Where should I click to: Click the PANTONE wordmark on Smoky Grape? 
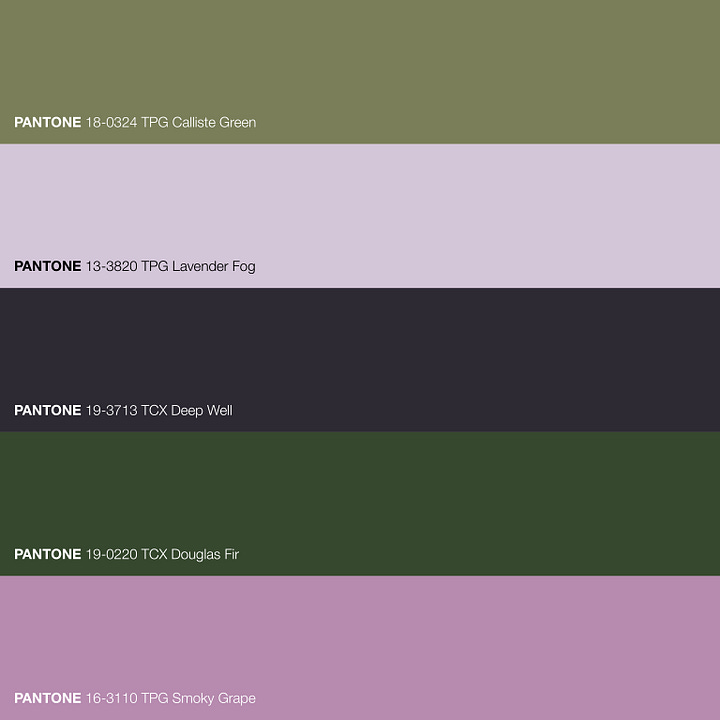coord(48,698)
